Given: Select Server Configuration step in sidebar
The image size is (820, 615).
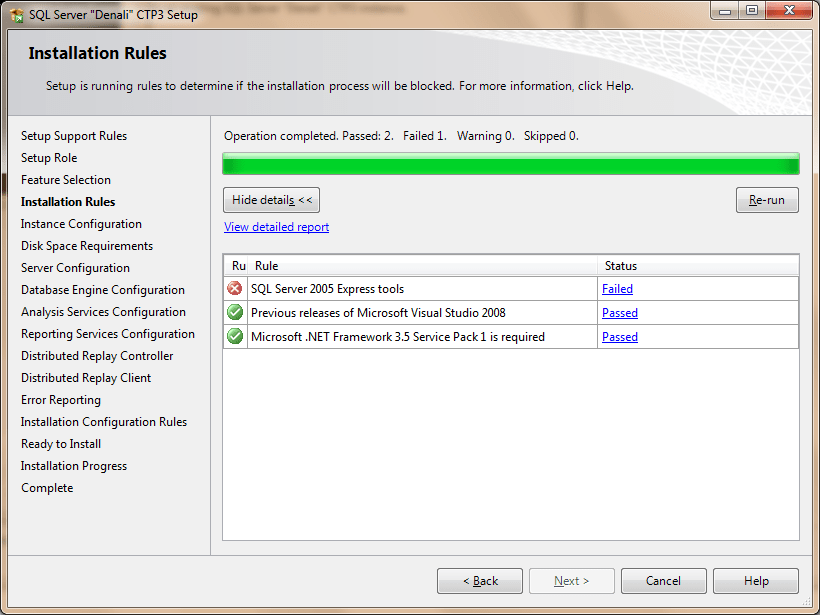Looking at the screenshot, I should 75,268.
